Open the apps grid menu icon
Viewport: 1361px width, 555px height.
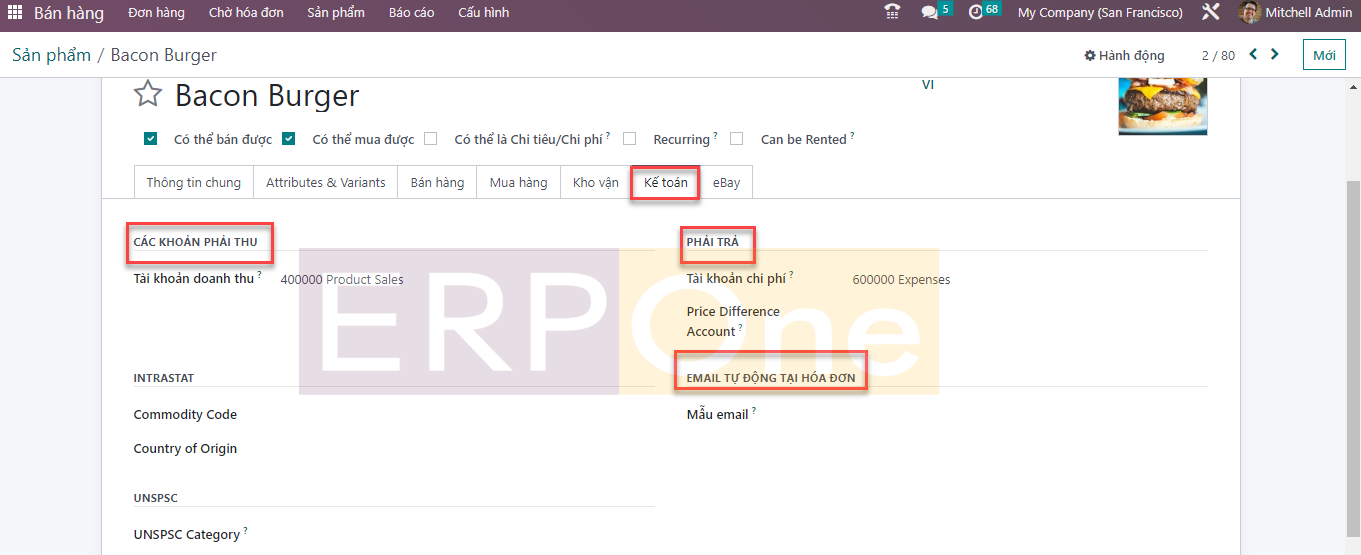pyautogui.click(x=15, y=13)
